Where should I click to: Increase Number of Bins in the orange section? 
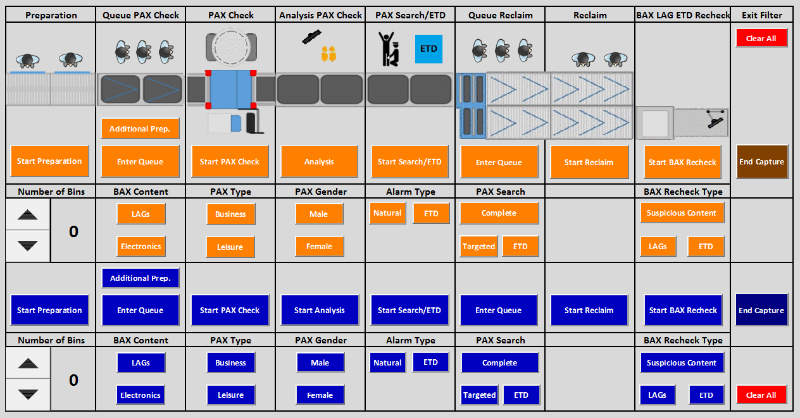coord(28,213)
